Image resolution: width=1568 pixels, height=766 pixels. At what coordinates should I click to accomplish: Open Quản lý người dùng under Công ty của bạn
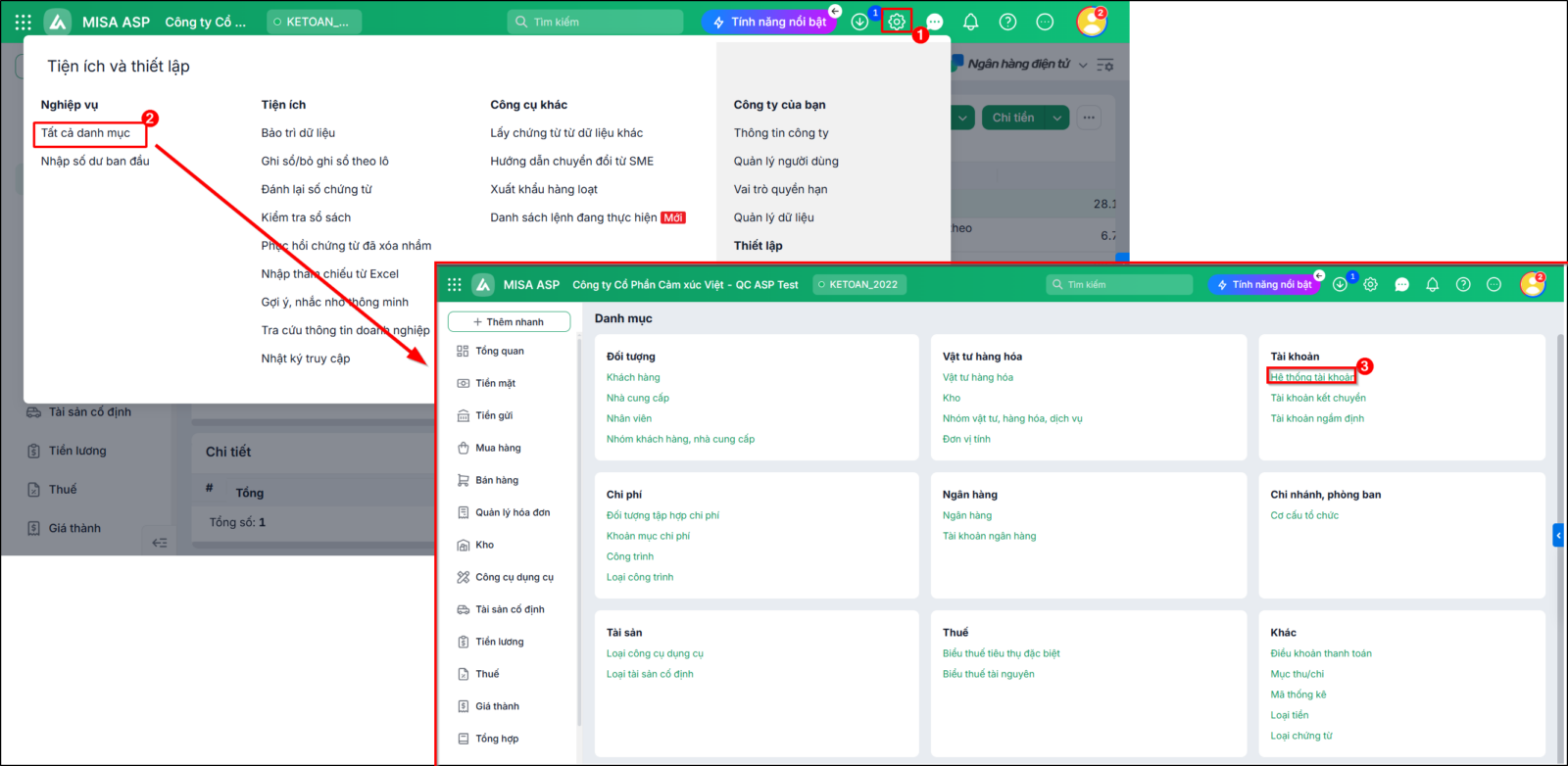[x=786, y=162]
